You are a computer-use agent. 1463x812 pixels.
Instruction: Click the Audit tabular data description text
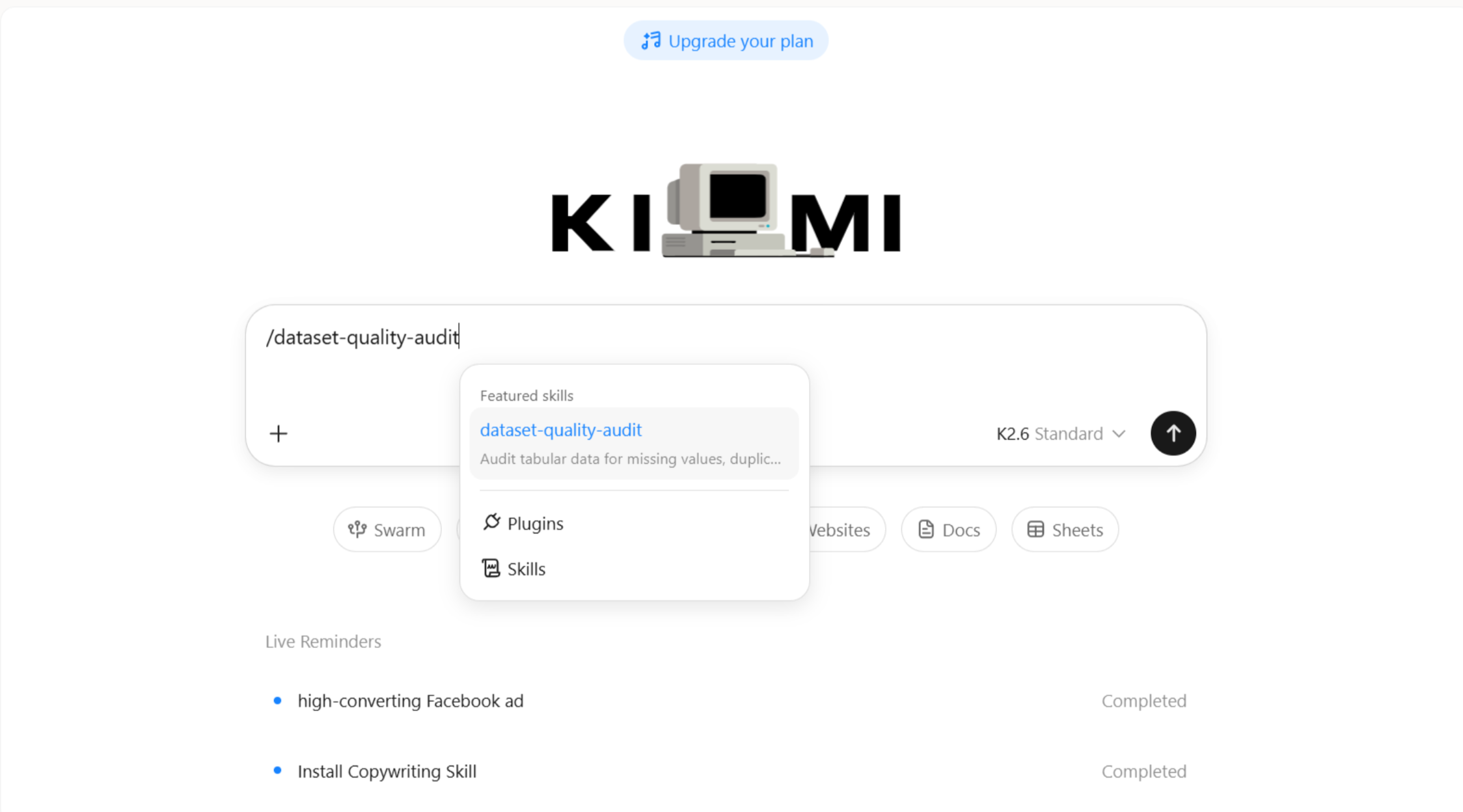pos(631,459)
